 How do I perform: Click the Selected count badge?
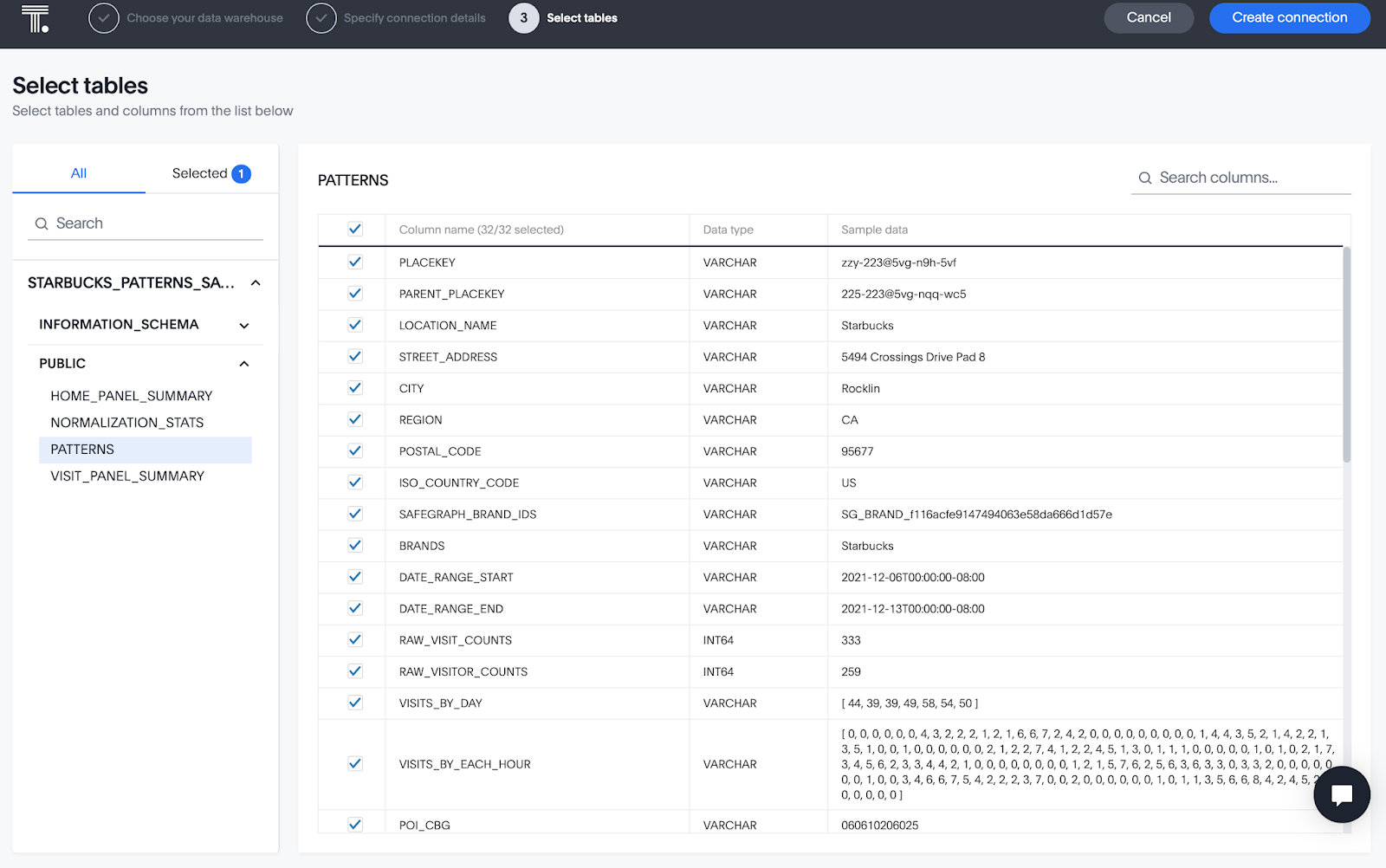241,174
